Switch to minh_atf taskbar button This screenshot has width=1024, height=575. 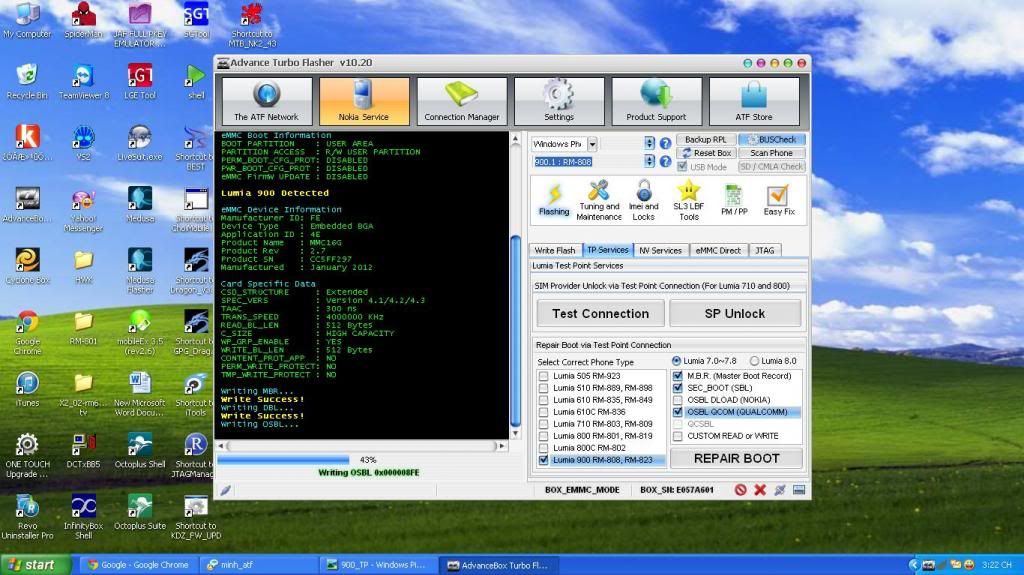pyautogui.click(x=258, y=565)
